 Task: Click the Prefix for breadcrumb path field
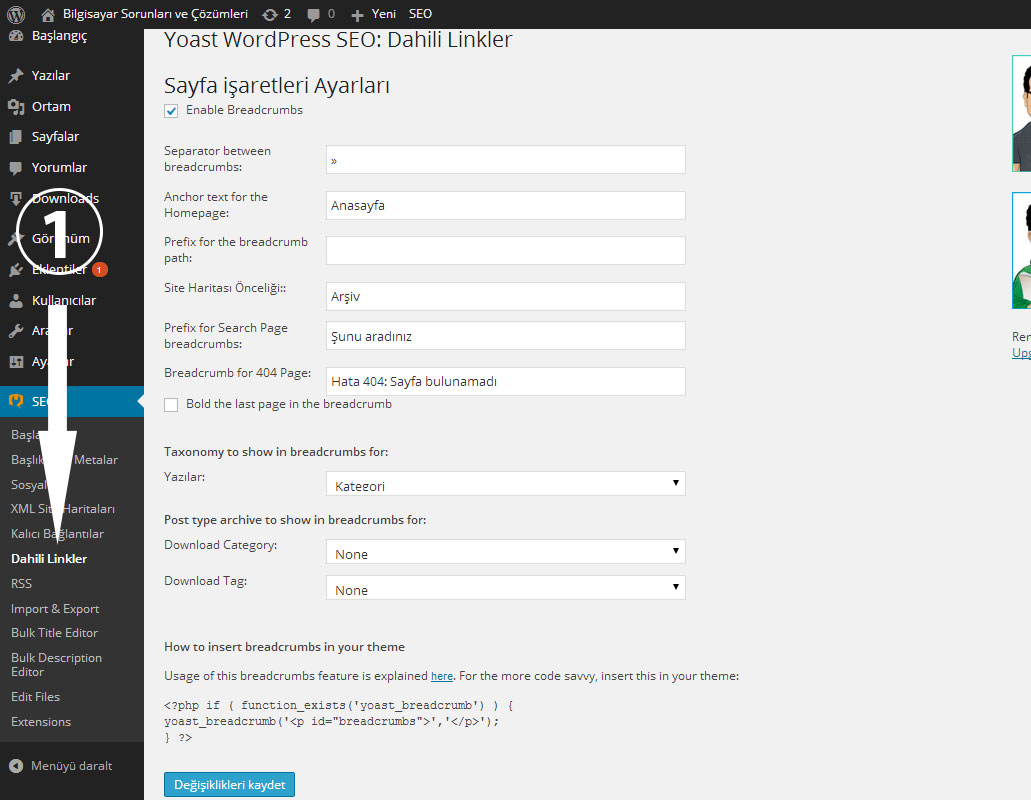coord(506,250)
